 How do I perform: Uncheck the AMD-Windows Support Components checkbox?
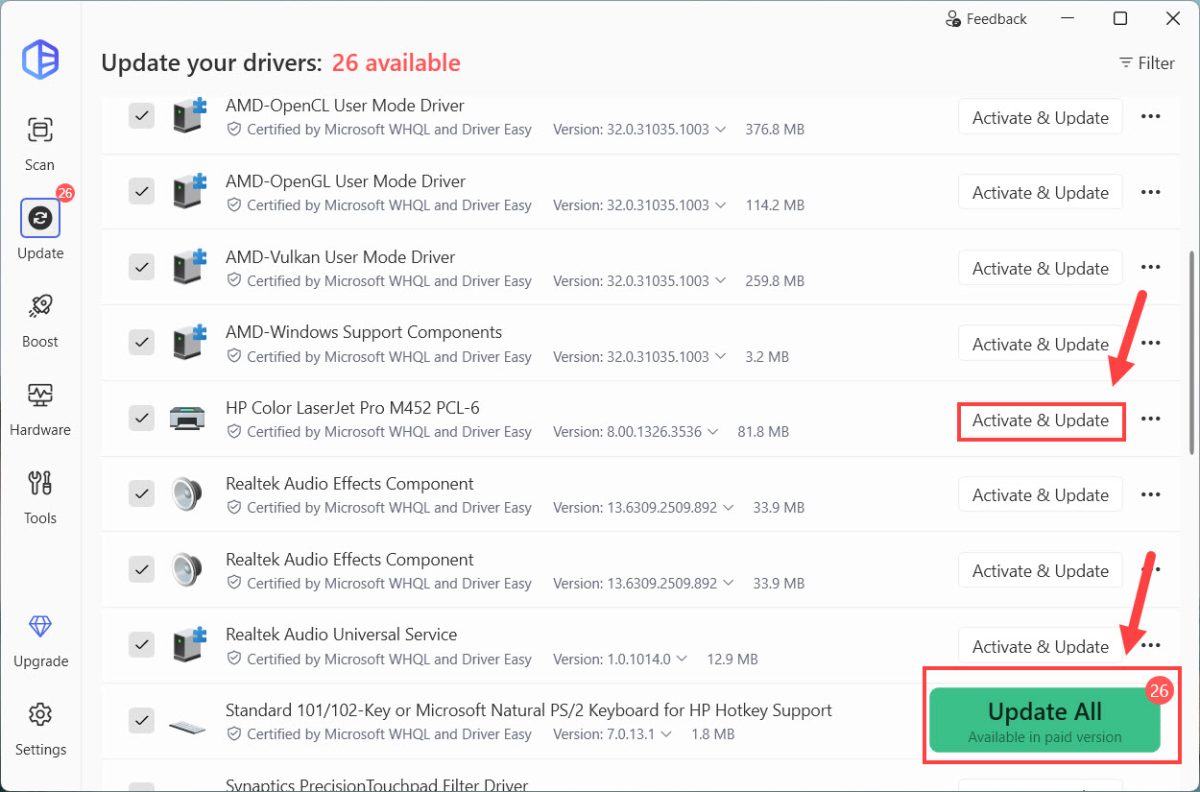141,343
